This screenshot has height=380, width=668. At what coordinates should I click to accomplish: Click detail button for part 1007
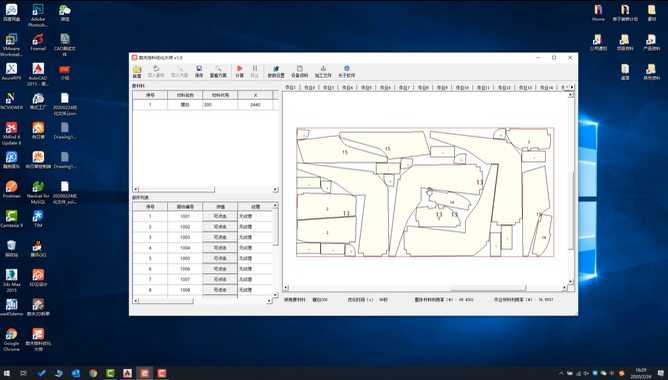(220, 279)
